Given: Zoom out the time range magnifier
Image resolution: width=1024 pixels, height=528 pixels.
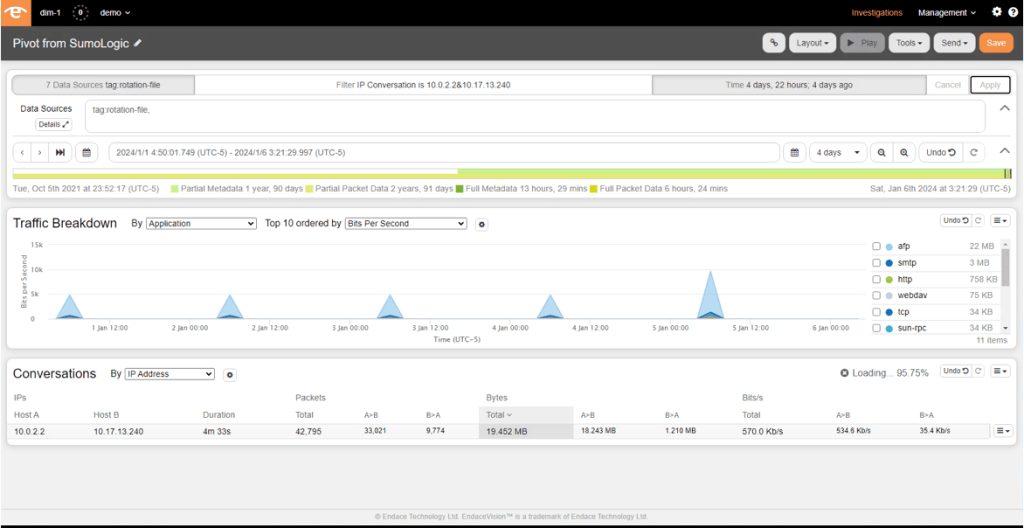Looking at the screenshot, I should click(x=882, y=152).
